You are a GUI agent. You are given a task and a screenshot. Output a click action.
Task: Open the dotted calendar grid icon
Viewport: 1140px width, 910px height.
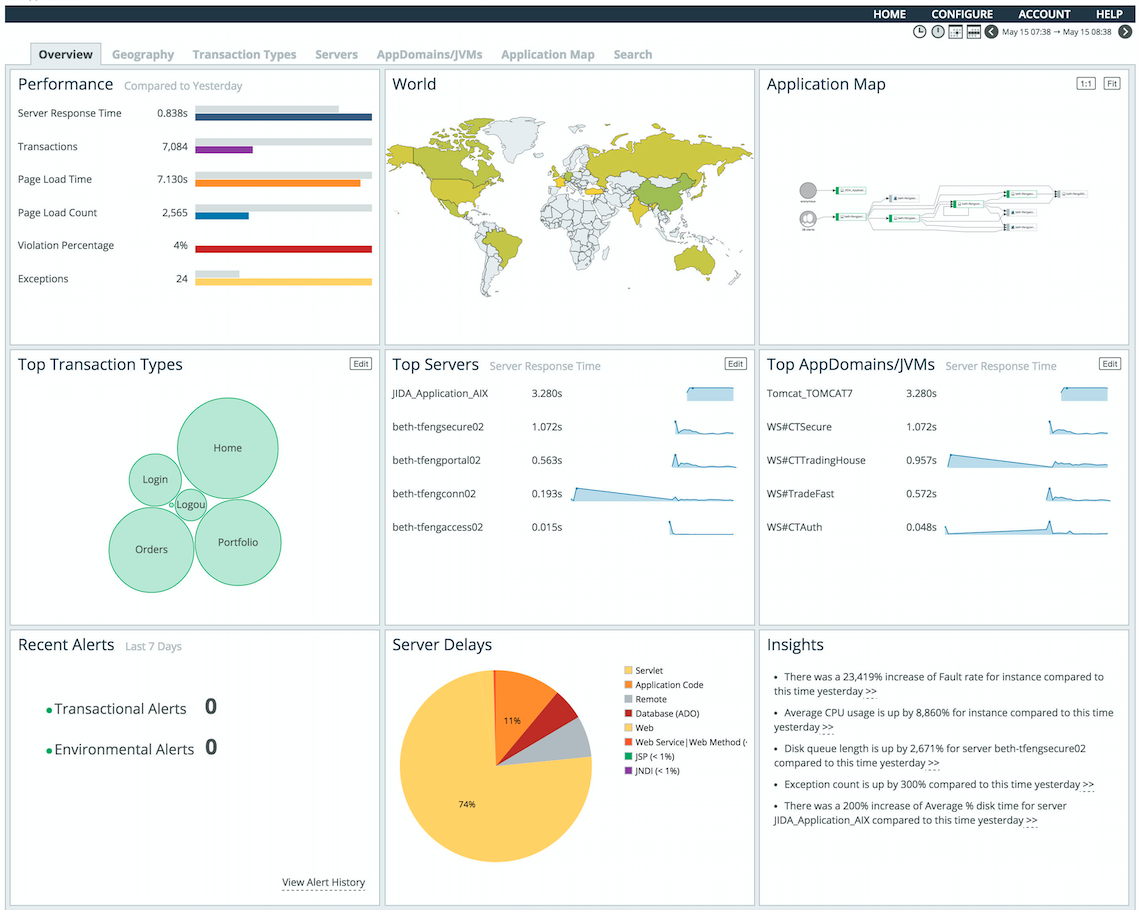(955, 32)
